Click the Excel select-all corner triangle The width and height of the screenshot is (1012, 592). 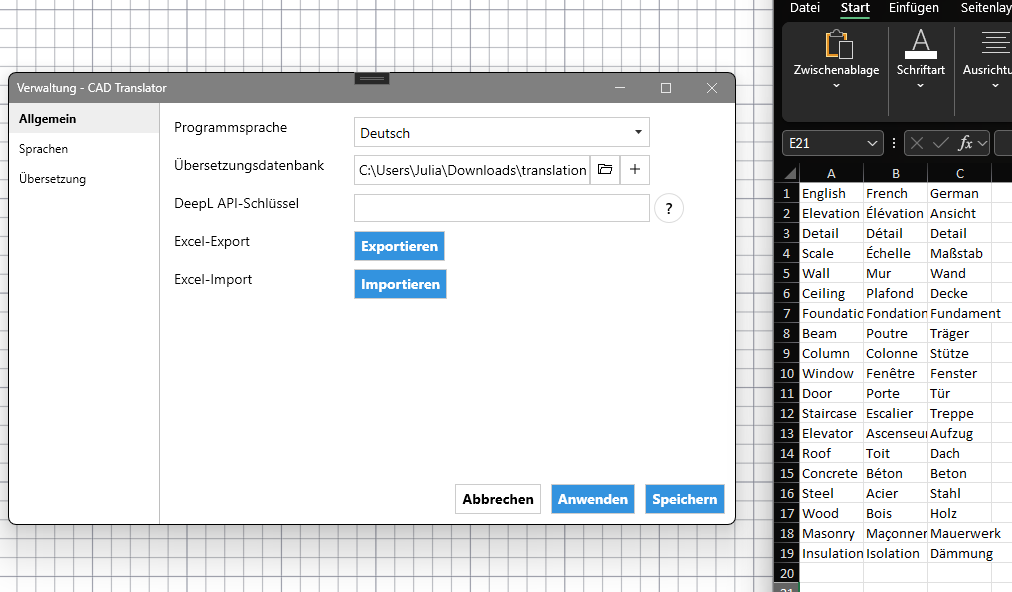coord(790,173)
